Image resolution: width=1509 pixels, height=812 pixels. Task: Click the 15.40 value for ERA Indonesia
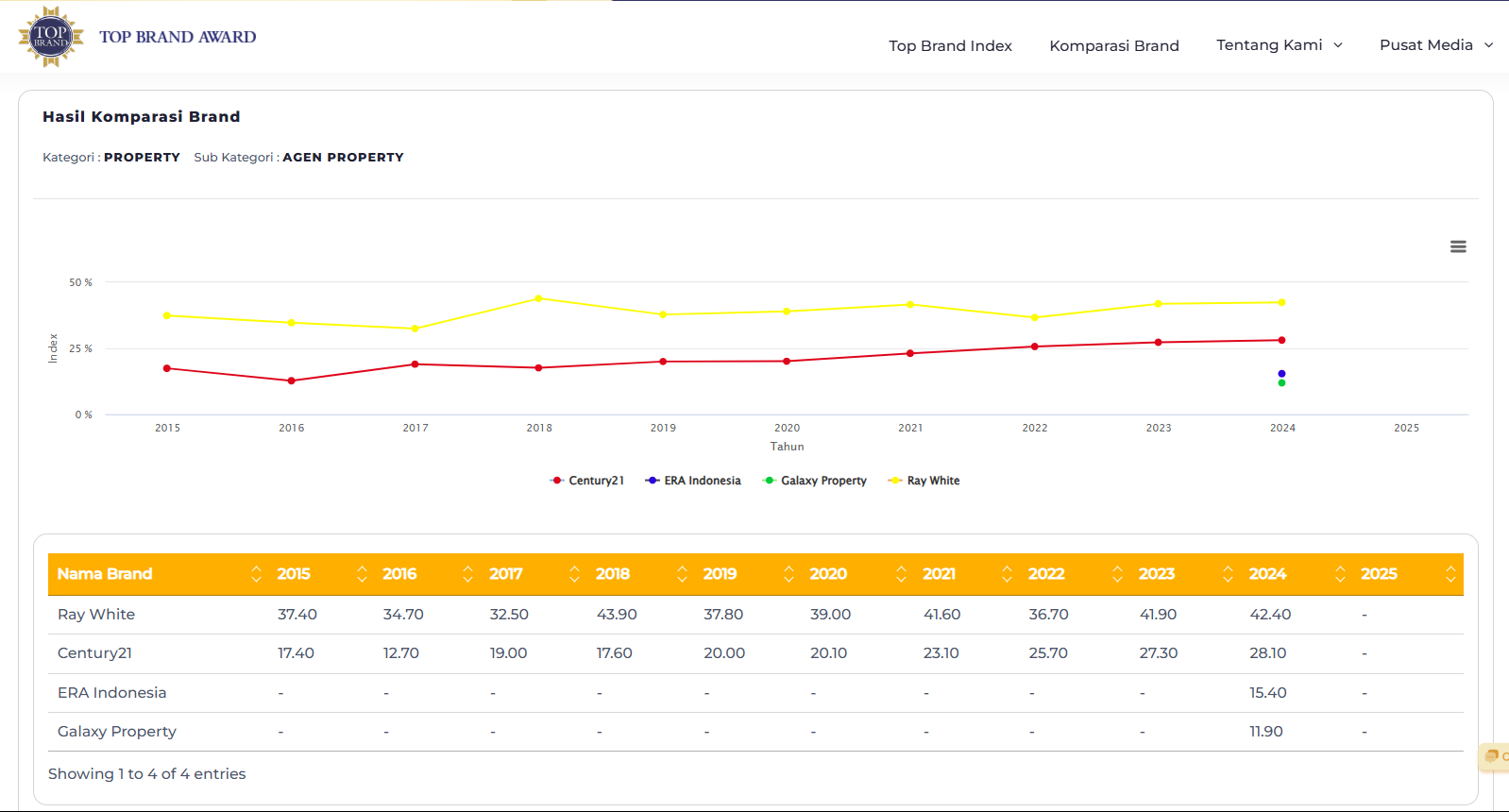click(x=1268, y=693)
